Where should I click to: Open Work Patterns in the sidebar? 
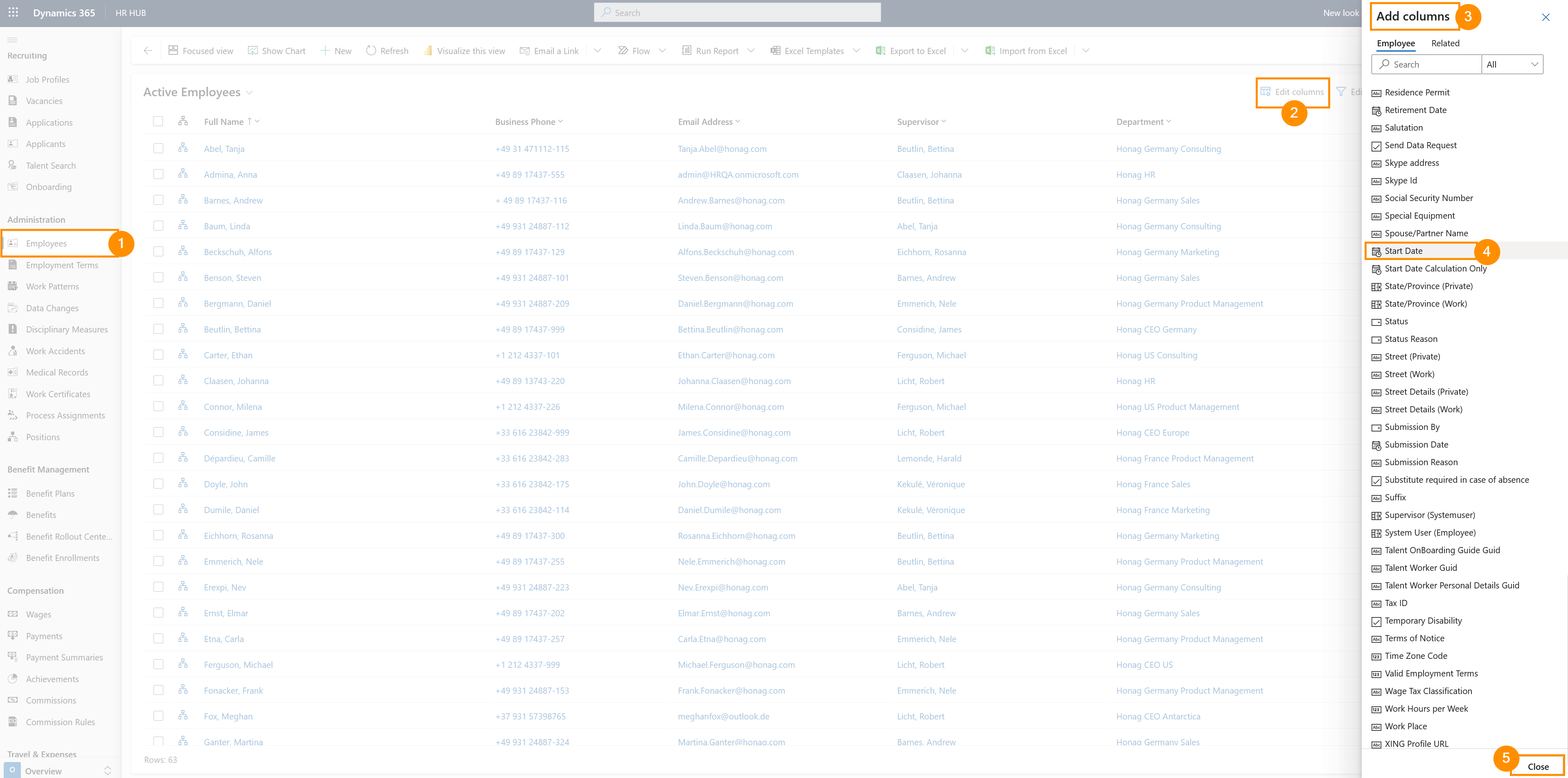(x=52, y=286)
